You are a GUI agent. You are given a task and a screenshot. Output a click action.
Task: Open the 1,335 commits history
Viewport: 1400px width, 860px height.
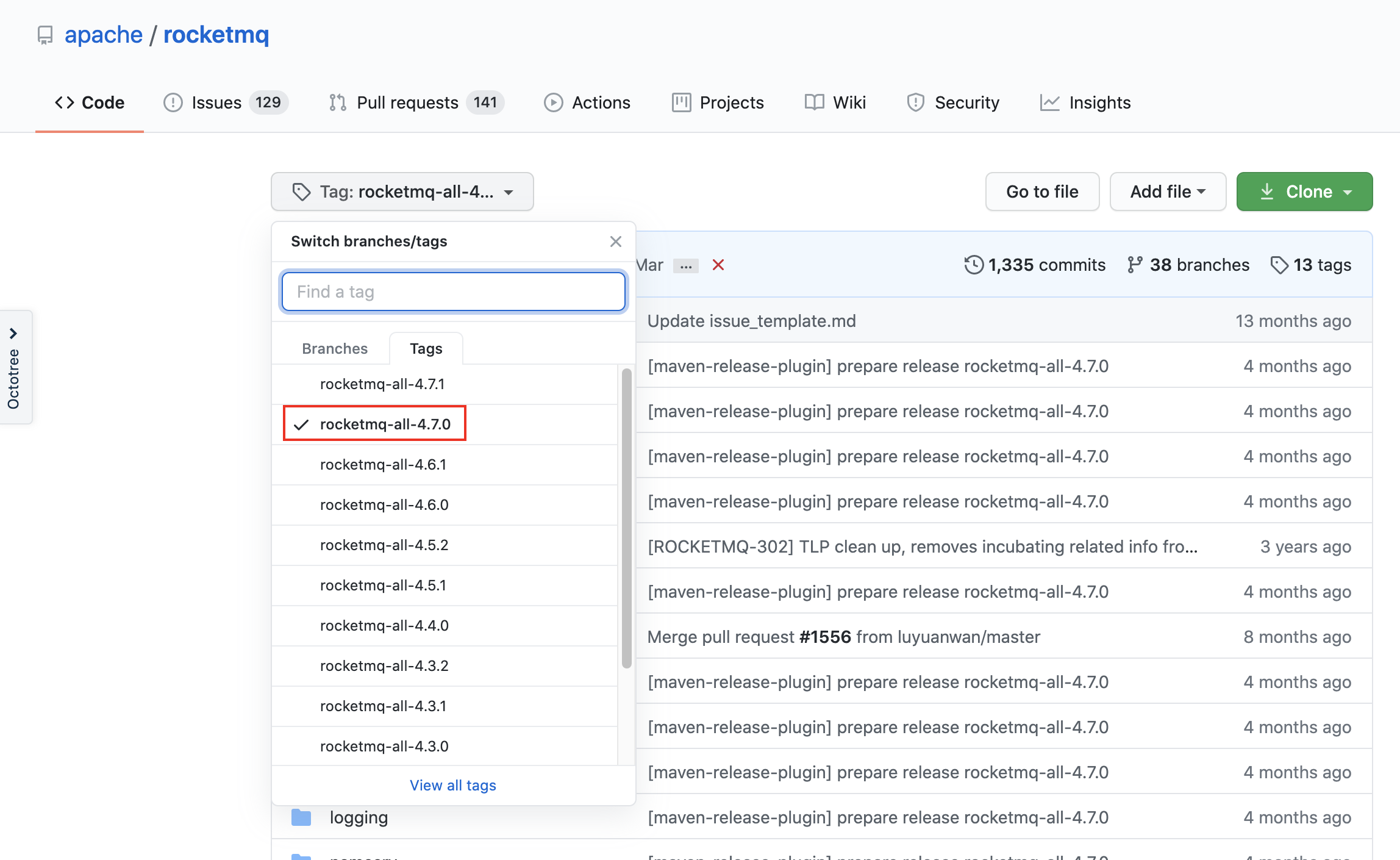(1035, 265)
